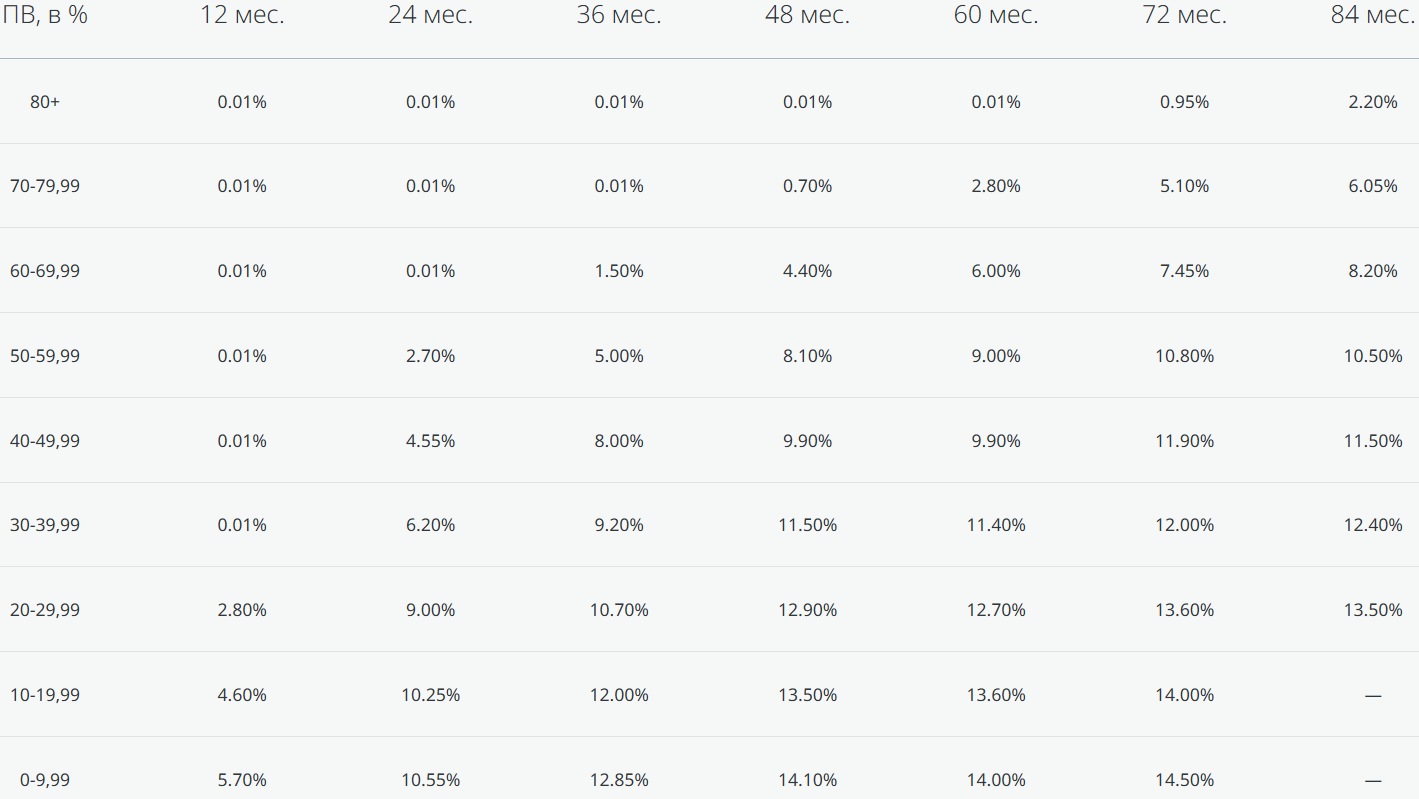Image resolution: width=1419 pixels, height=799 pixels.
Task: Click the dash in the 10-19,99 row
Action: click(1373, 695)
